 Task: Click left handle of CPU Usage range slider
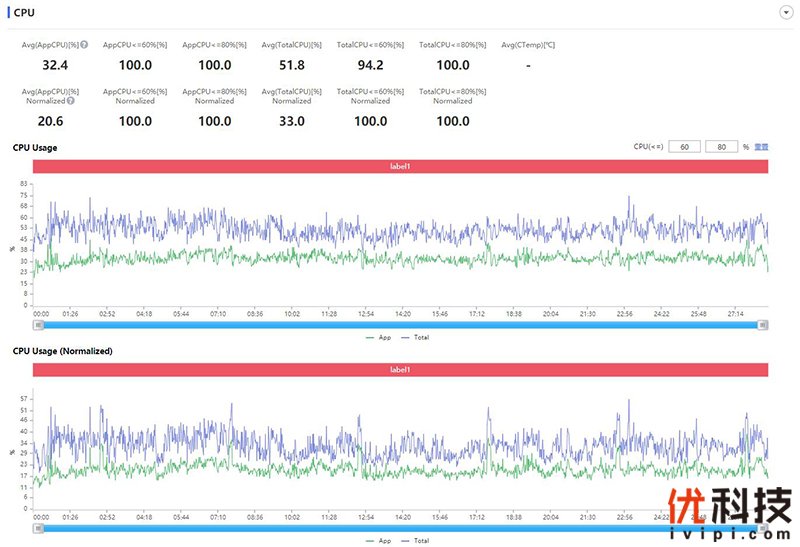[x=38, y=325]
